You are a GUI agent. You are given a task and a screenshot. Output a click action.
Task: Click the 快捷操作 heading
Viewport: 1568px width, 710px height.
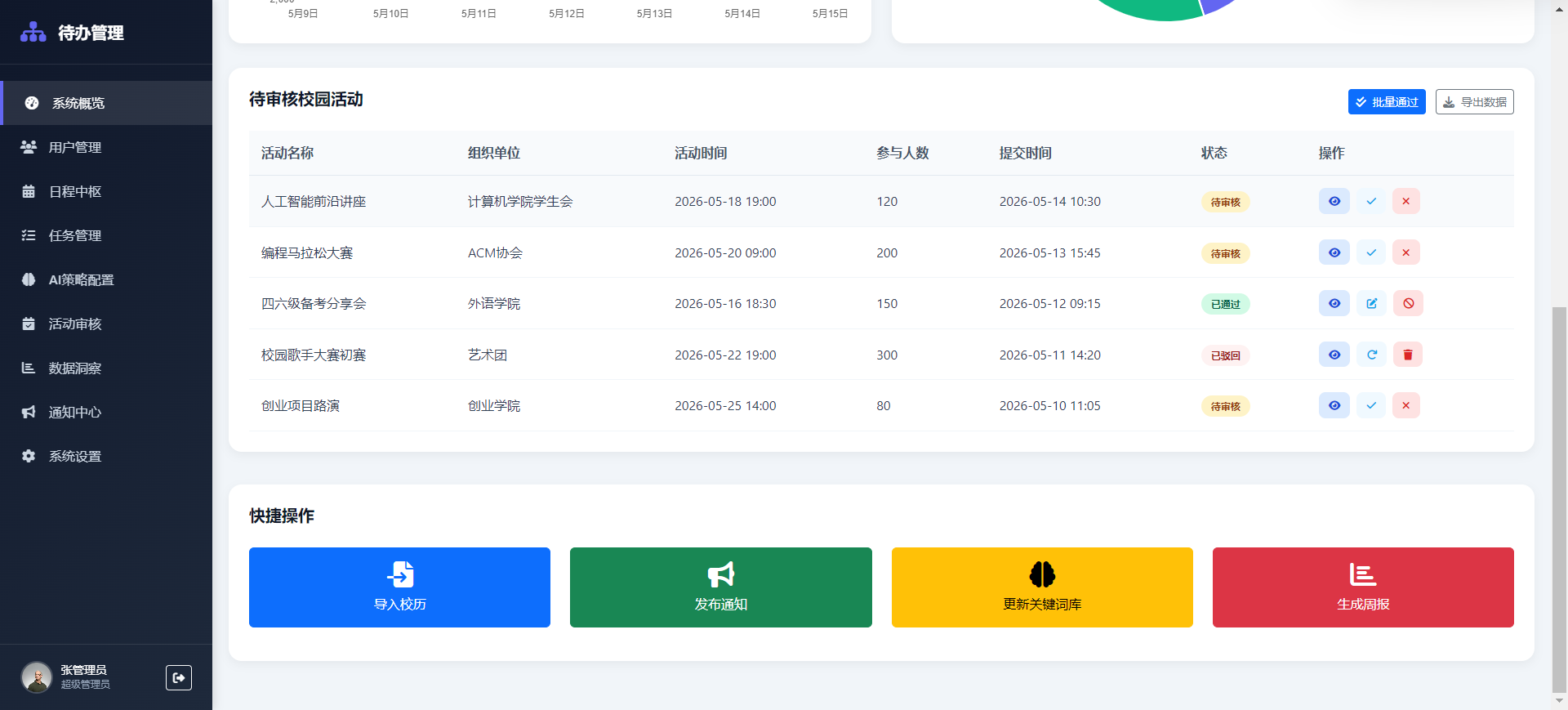(282, 516)
